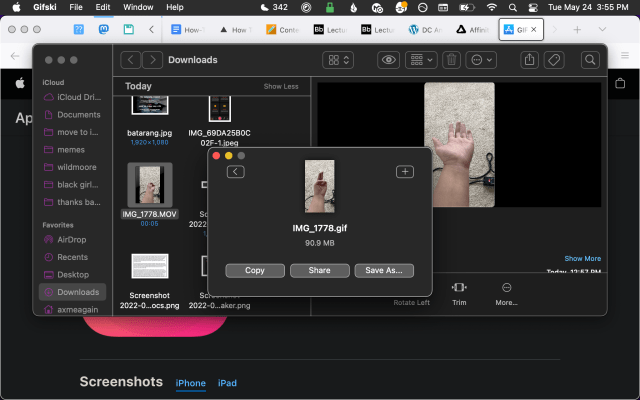
Task: Click the Mastodon bookmark icon in browser
Action: pos(104,29)
